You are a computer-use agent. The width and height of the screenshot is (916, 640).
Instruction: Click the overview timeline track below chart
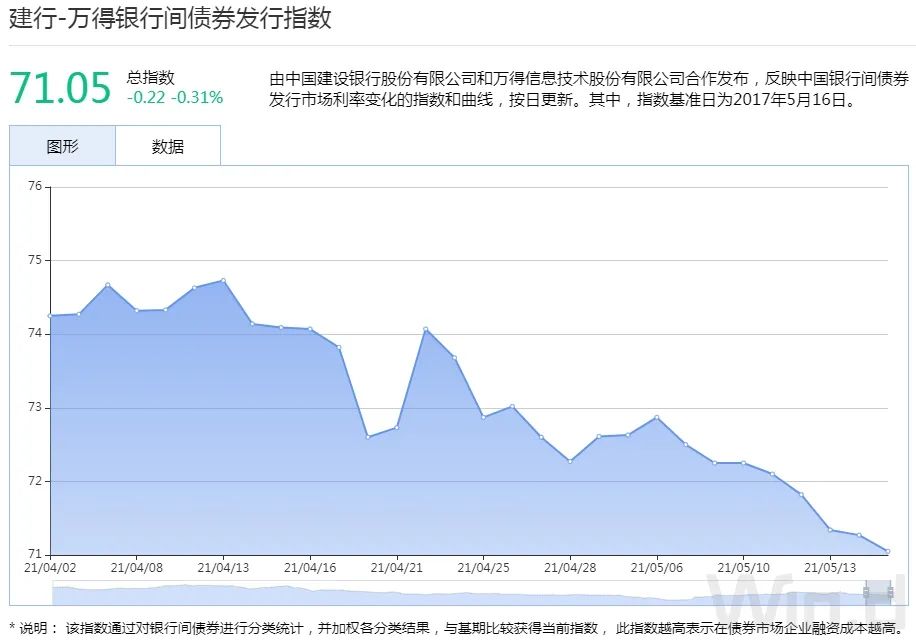[x=471, y=593]
